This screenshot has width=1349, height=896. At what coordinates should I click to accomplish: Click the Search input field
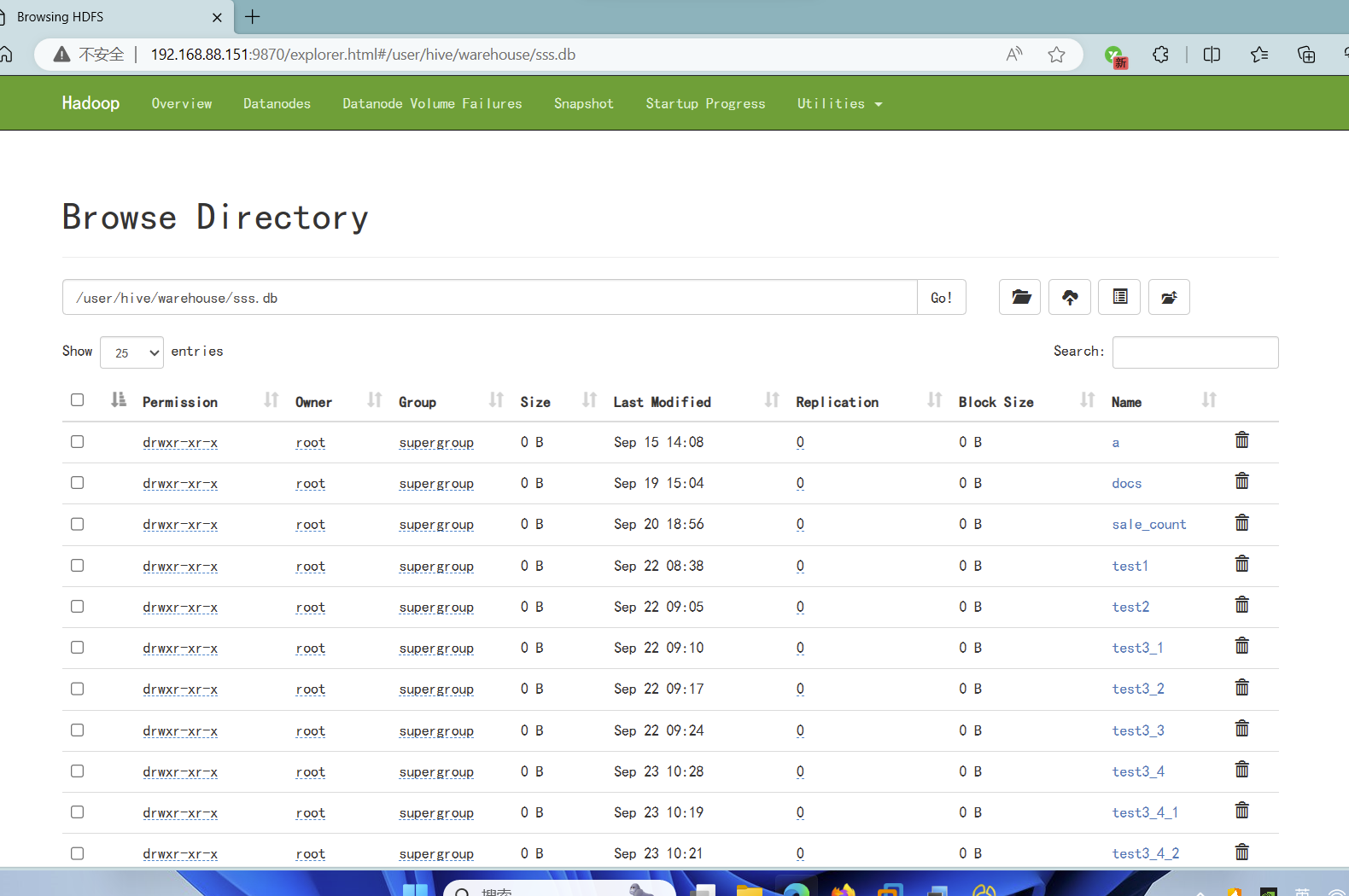coord(1195,352)
